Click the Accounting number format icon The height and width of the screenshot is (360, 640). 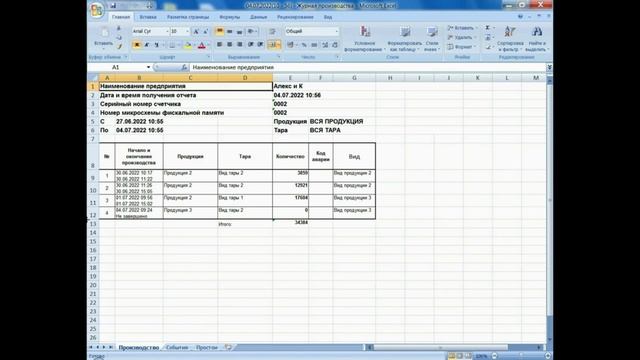click(x=290, y=45)
